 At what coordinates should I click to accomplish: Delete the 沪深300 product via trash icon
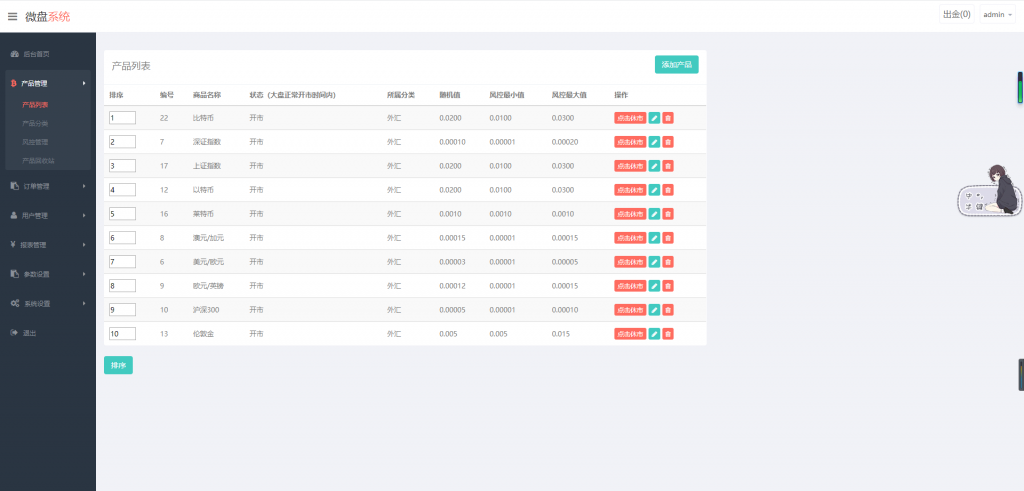pos(668,309)
